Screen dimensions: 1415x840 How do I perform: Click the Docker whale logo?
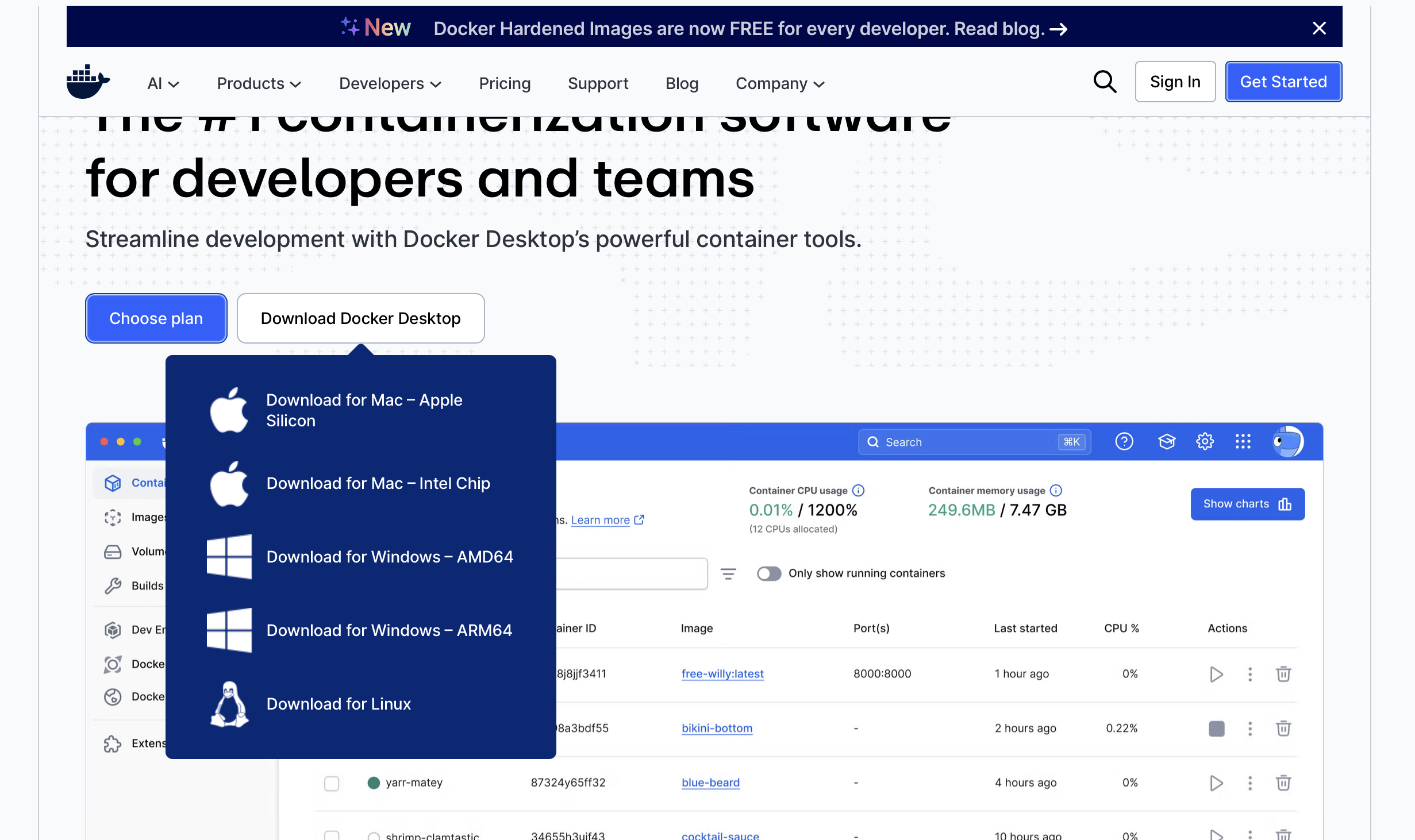[87, 82]
